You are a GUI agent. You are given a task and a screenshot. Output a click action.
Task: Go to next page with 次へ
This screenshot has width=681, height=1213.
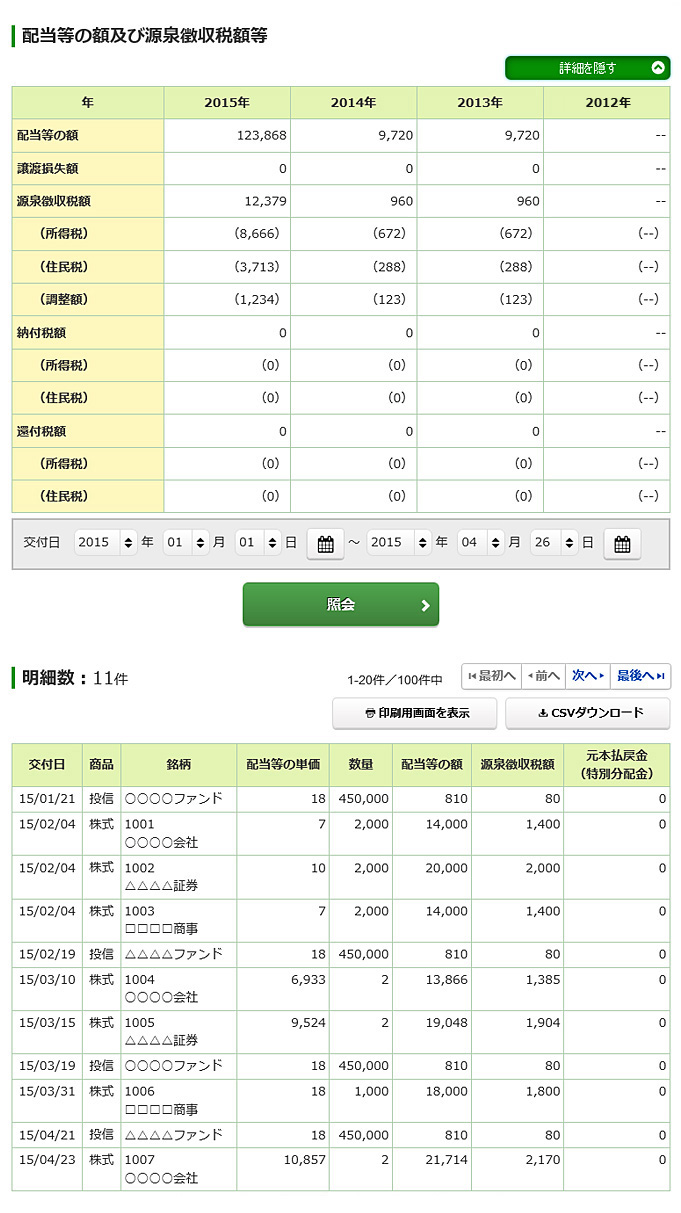click(x=588, y=676)
